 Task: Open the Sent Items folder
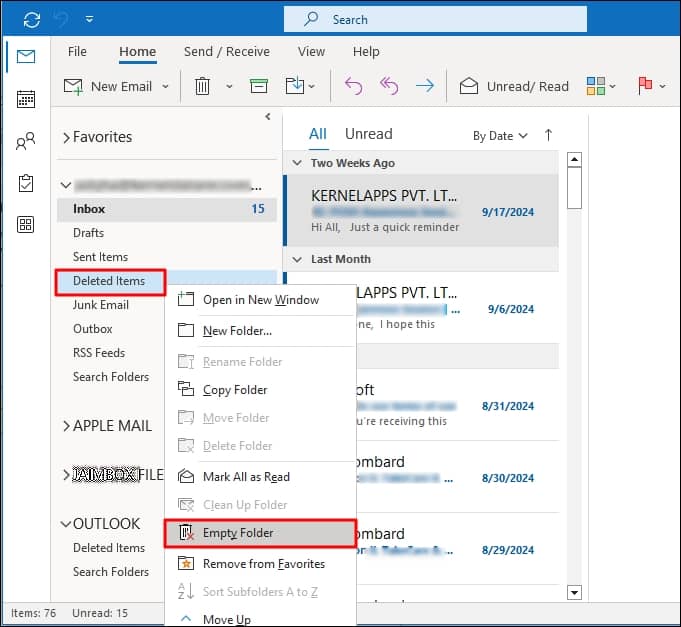tap(100, 257)
